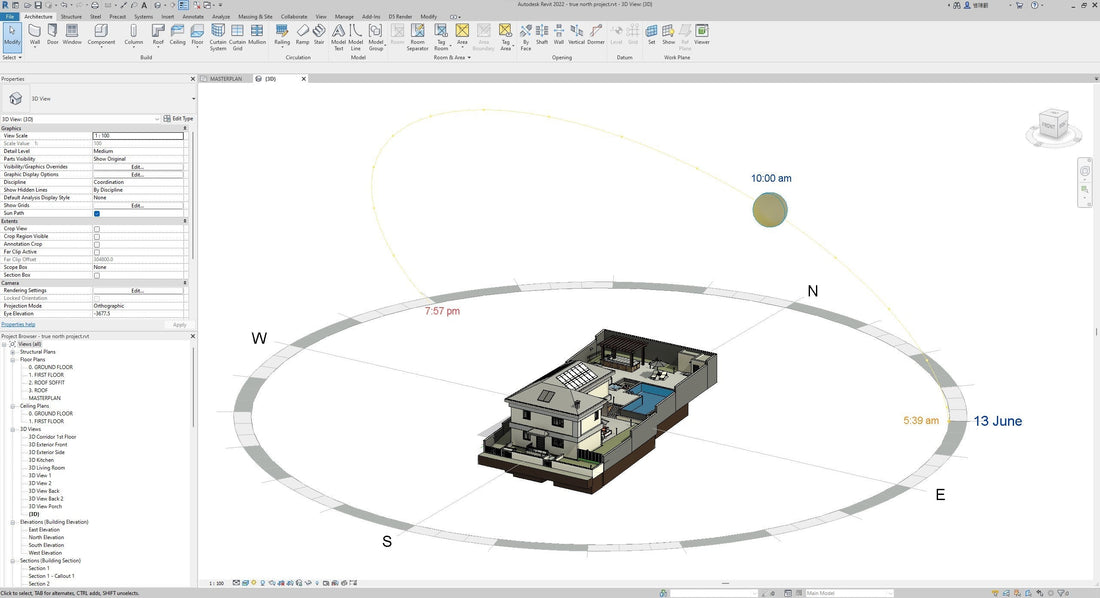Viewport: 1100px width, 598px height.
Task: Tick the Section Box checkbox
Action: [x=97, y=275]
